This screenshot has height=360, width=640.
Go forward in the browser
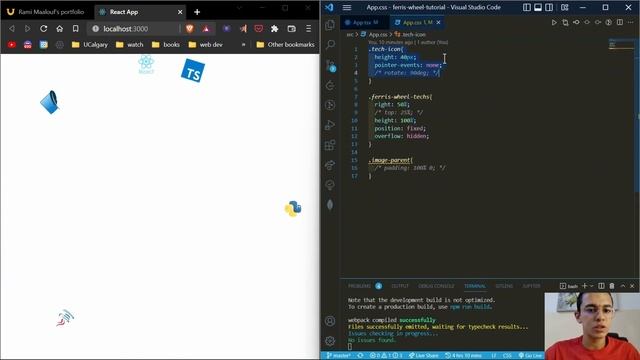[x=27, y=29]
